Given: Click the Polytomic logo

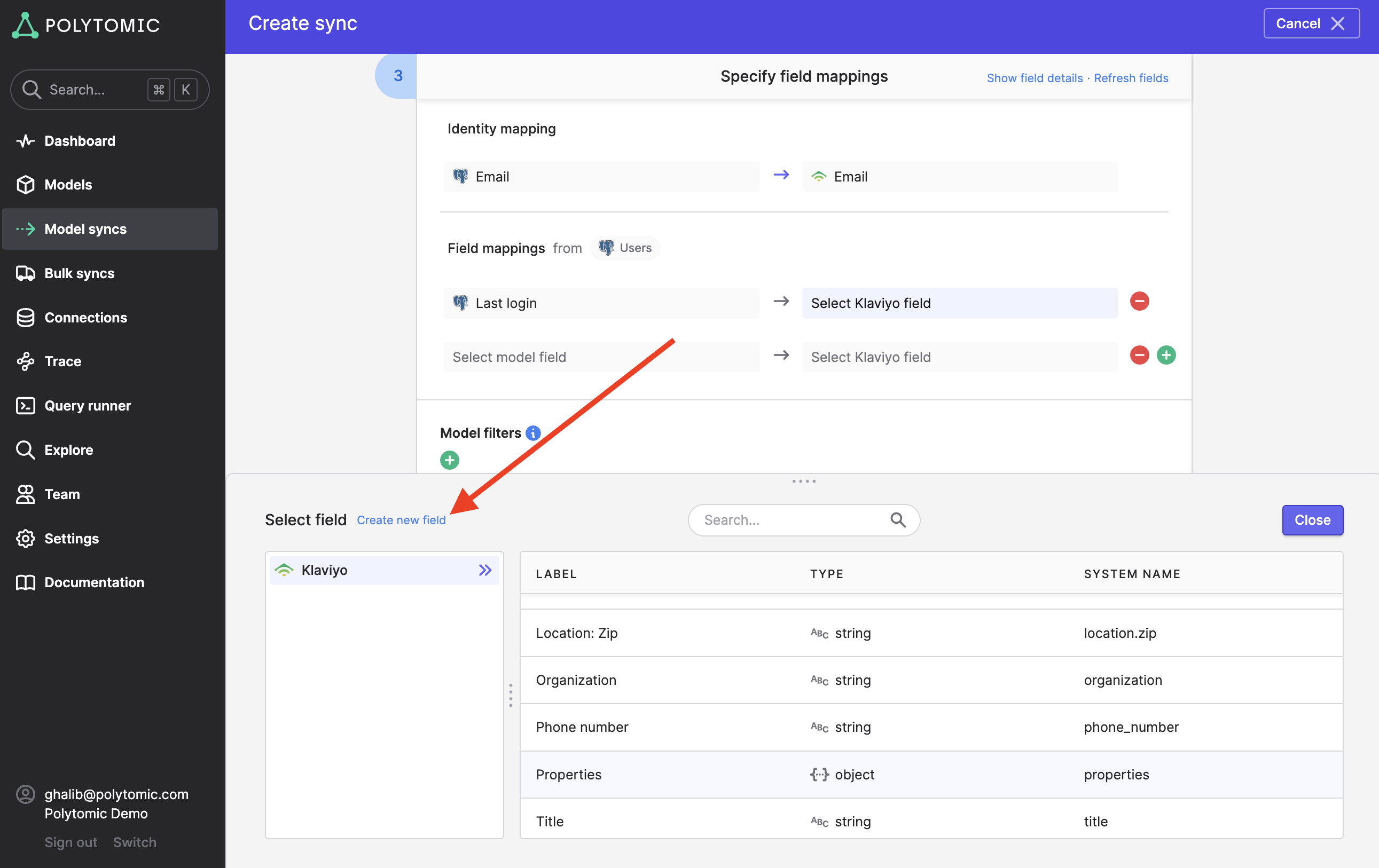Looking at the screenshot, I should 86,25.
